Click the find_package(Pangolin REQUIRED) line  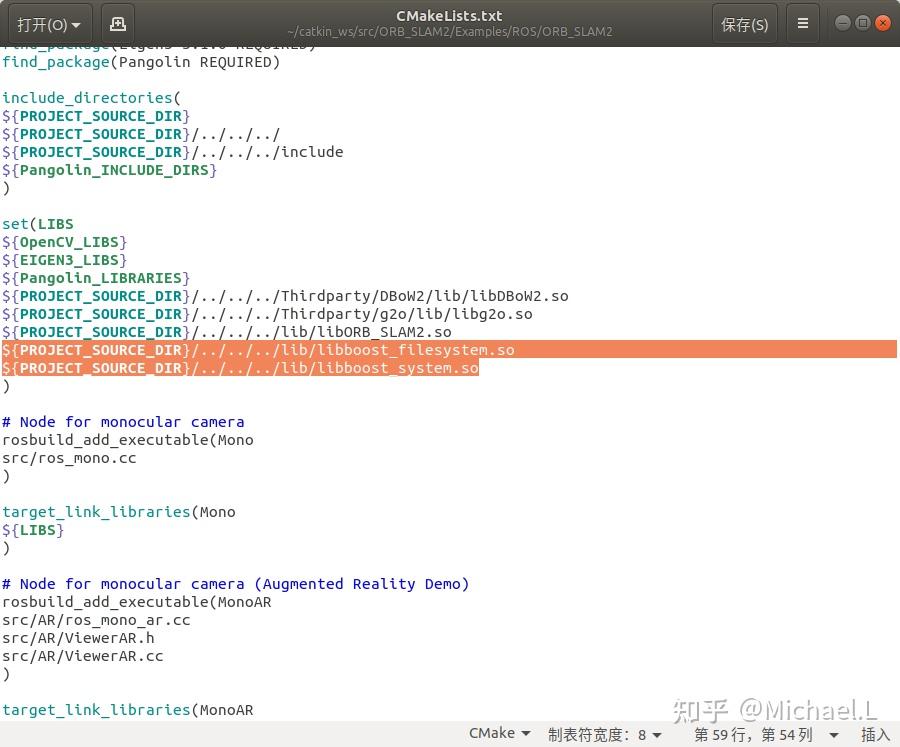click(141, 62)
